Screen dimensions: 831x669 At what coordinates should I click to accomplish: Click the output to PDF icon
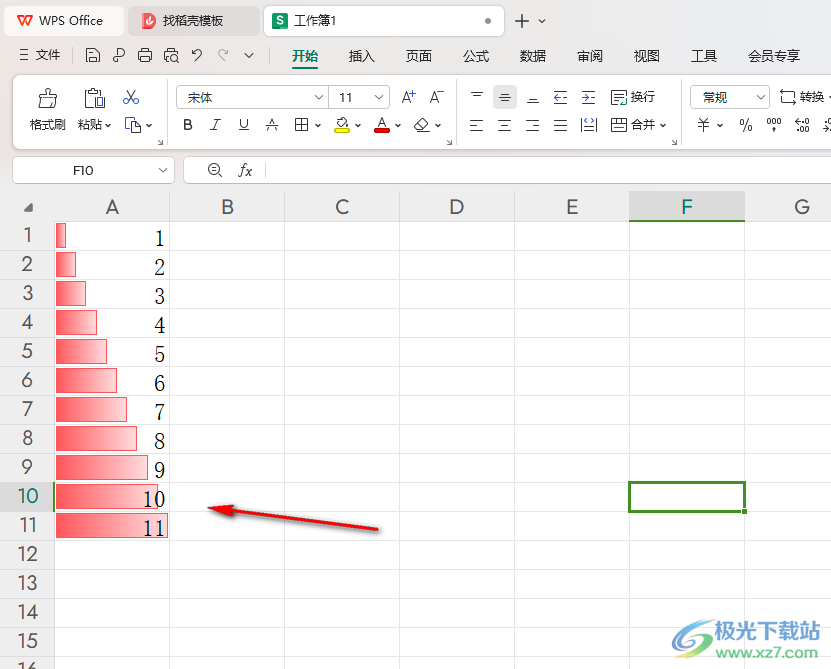point(119,55)
